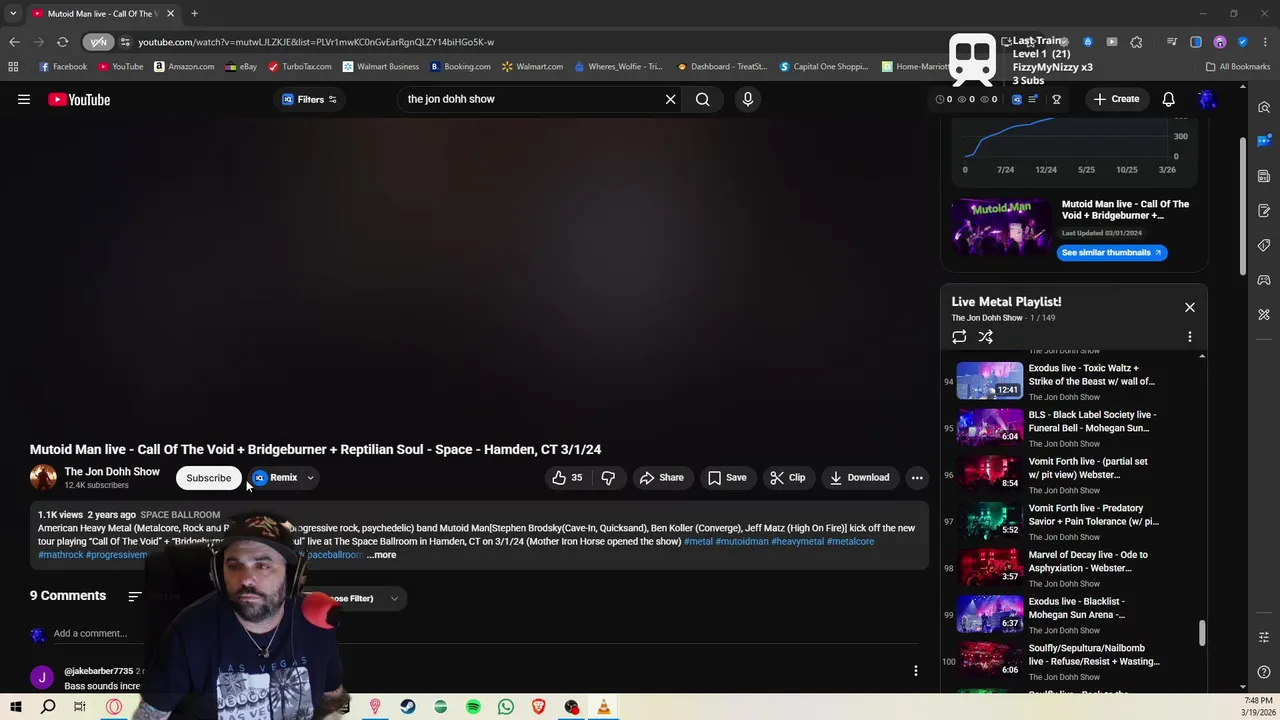
Task: Share the video
Action: [662, 477]
